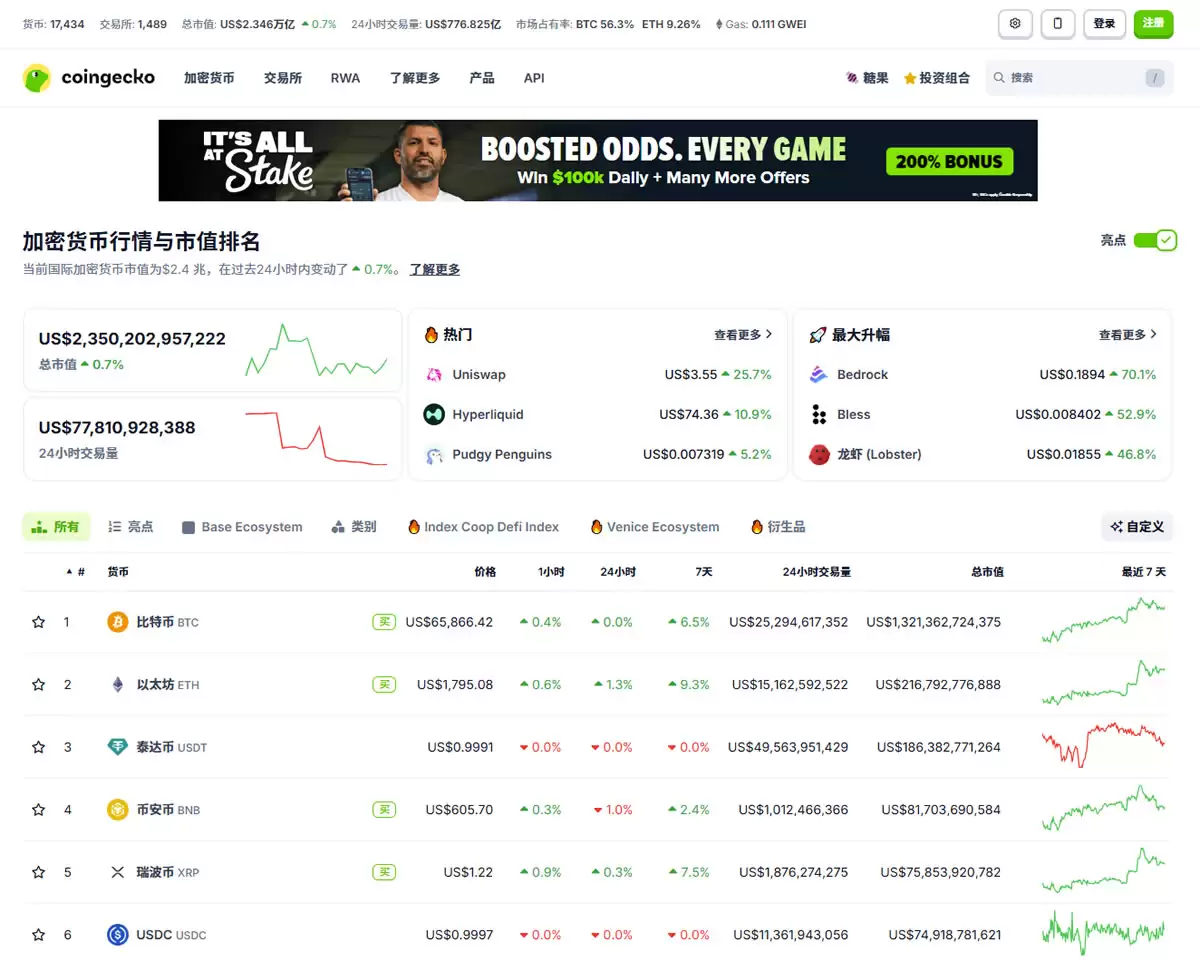Click the XRP coin icon
1200x962 pixels.
click(x=118, y=872)
